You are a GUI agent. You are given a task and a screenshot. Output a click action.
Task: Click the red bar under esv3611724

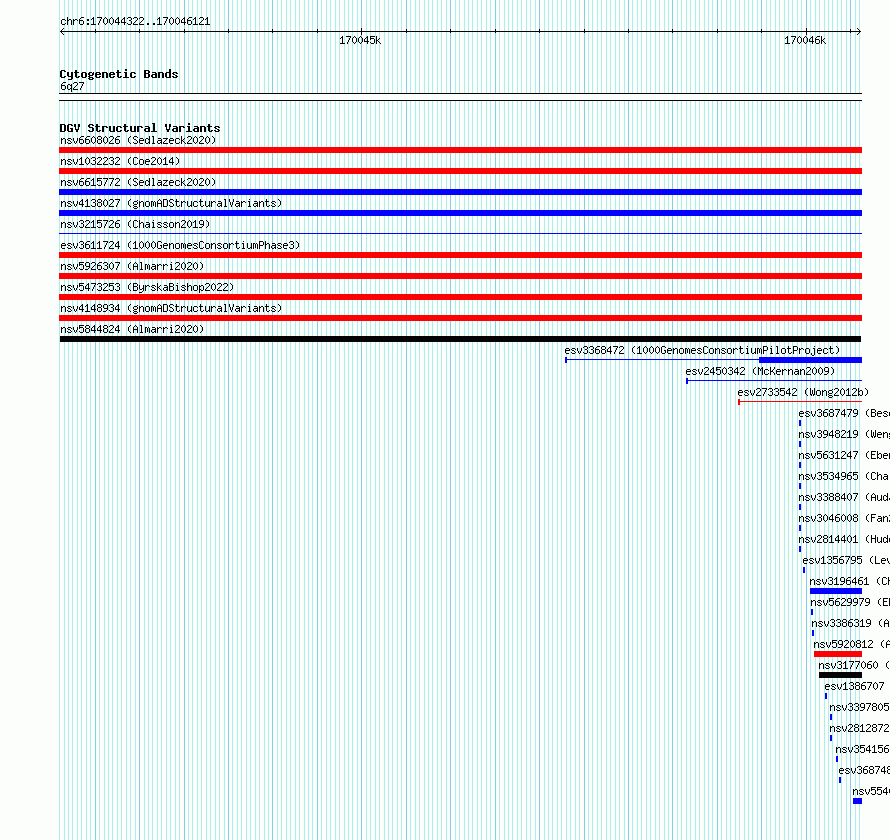[x=460, y=255]
